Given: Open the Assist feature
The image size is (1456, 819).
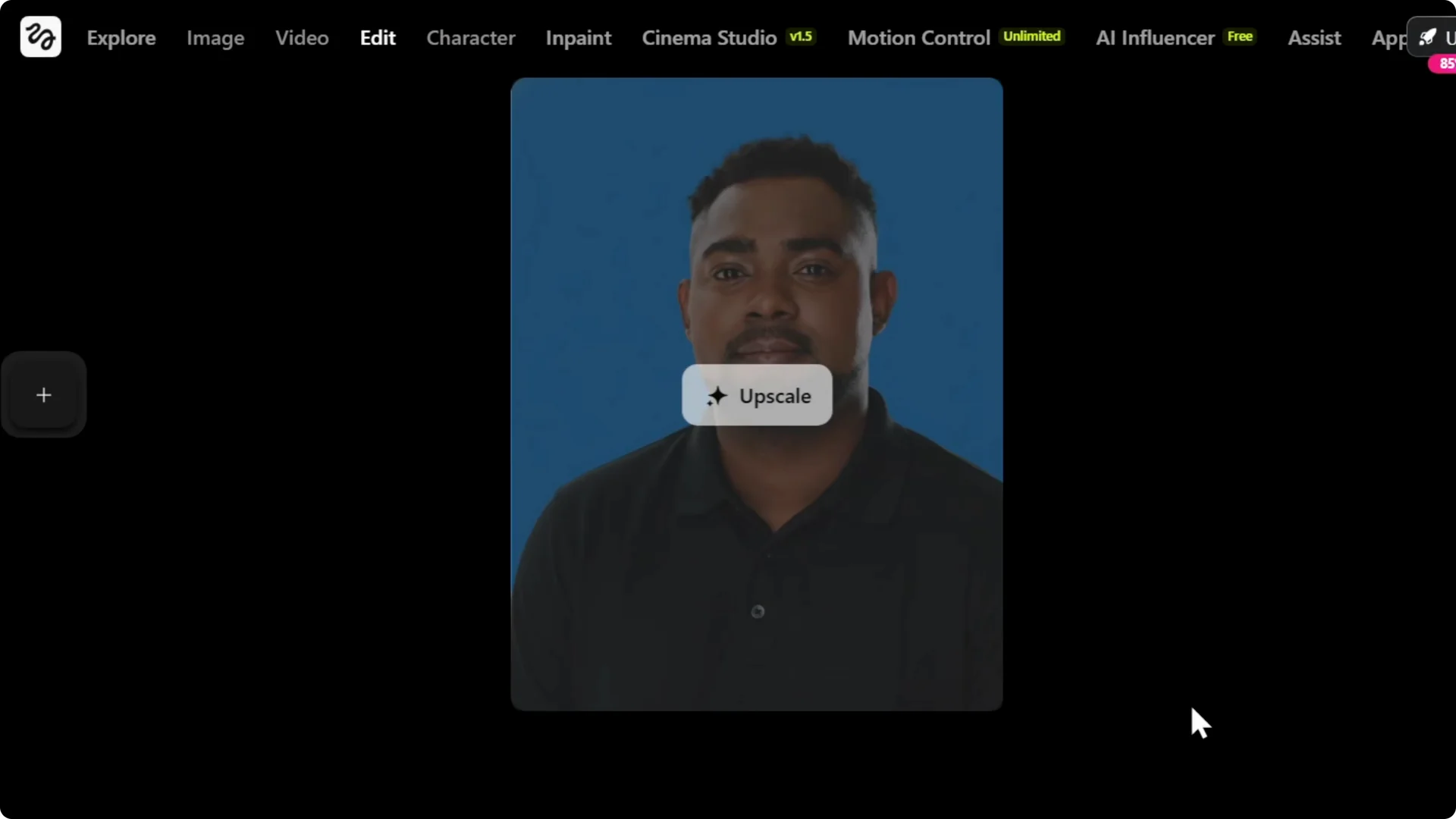Looking at the screenshot, I should (x=1314, y=38).
